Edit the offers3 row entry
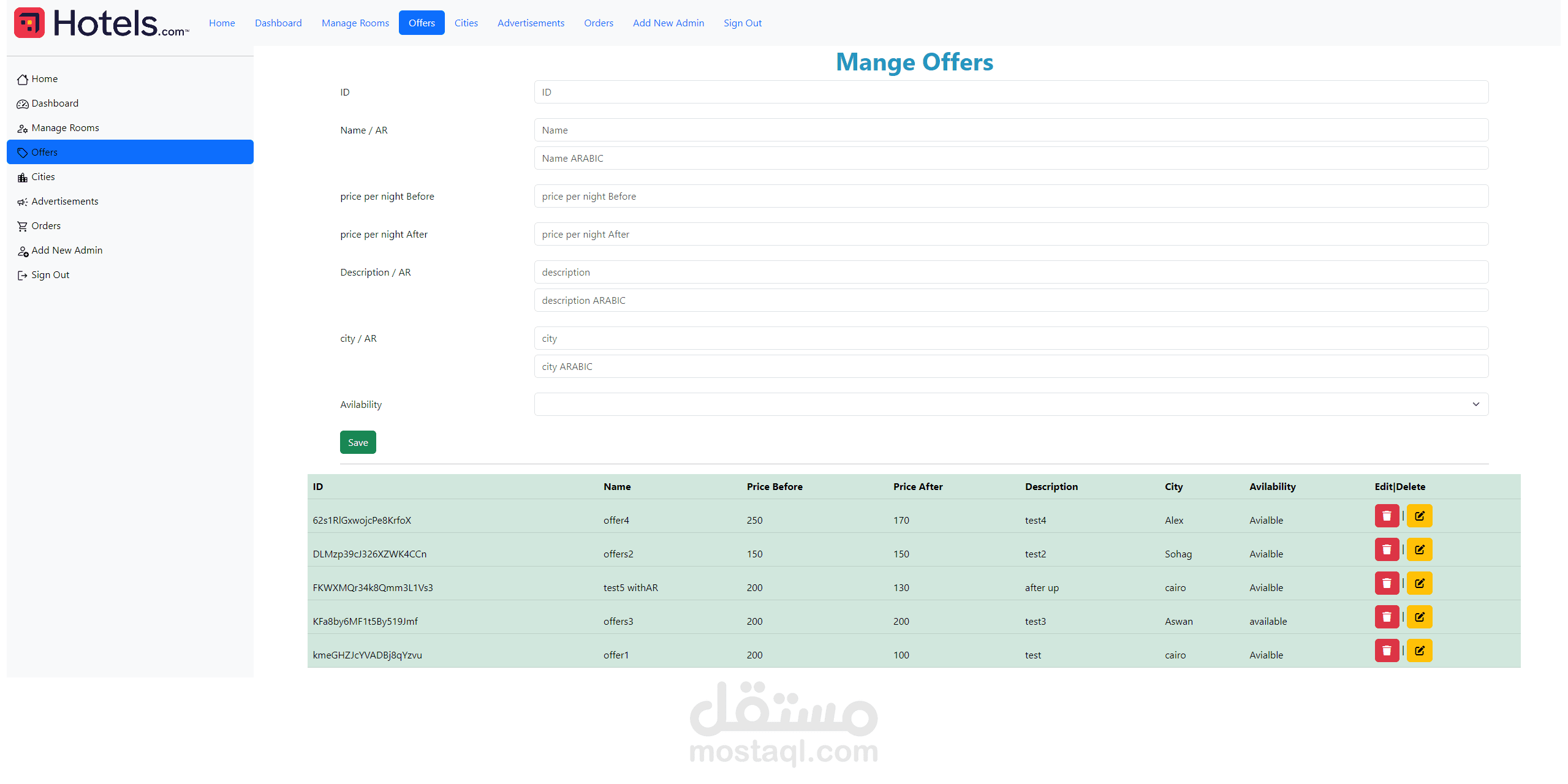1568x784 pixels. click(x=1419, y=617)
